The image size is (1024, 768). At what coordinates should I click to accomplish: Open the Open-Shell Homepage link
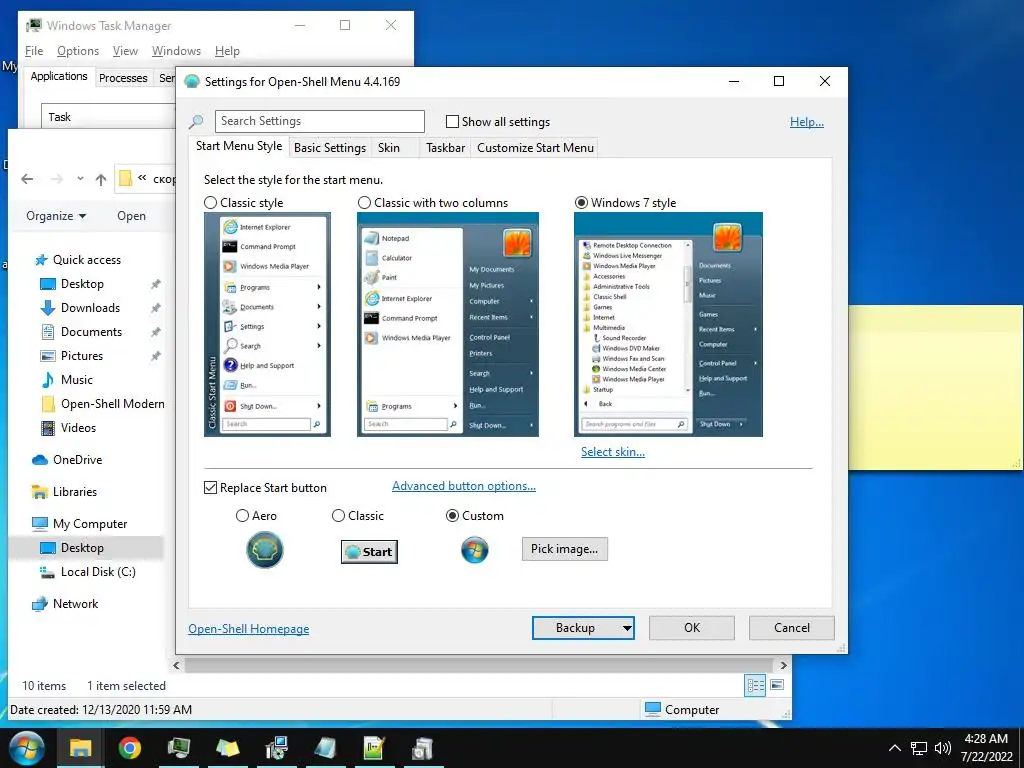pos(249,629)
